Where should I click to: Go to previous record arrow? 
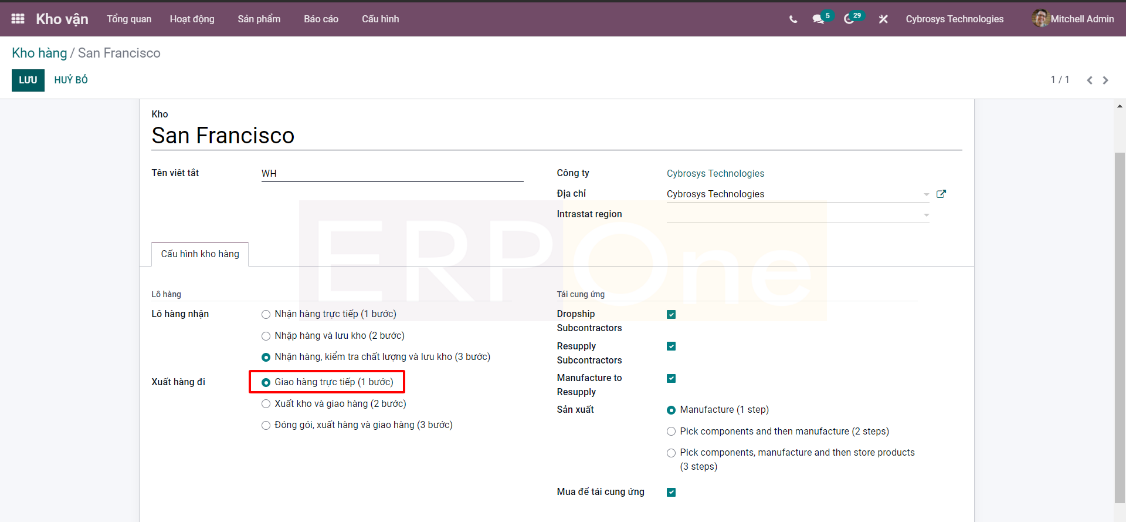[x=1089, y=80]
